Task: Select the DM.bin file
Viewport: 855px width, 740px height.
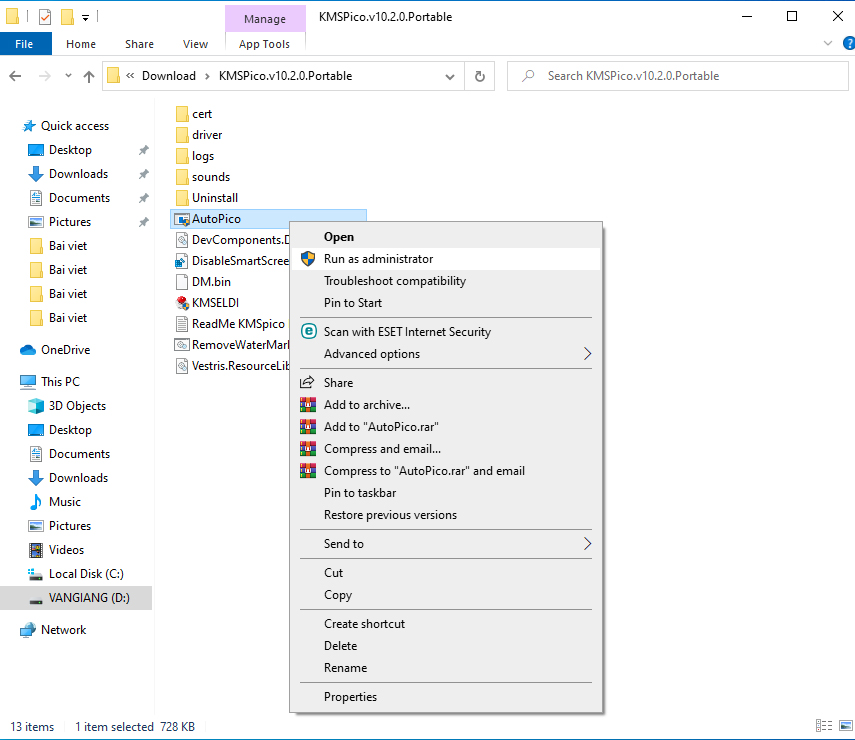Action: (x=211, y=282)
